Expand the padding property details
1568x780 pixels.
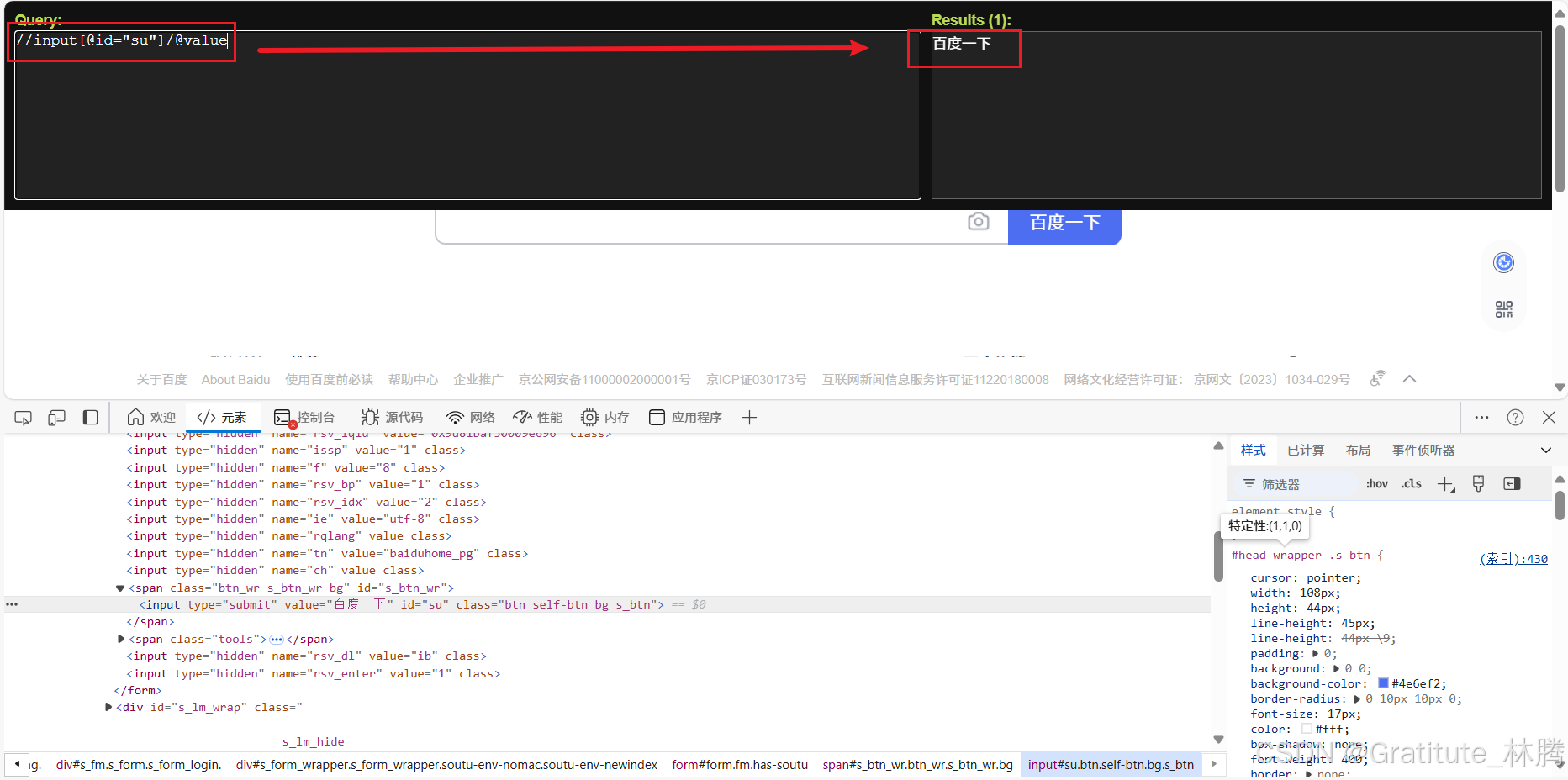pos(1317,653)
